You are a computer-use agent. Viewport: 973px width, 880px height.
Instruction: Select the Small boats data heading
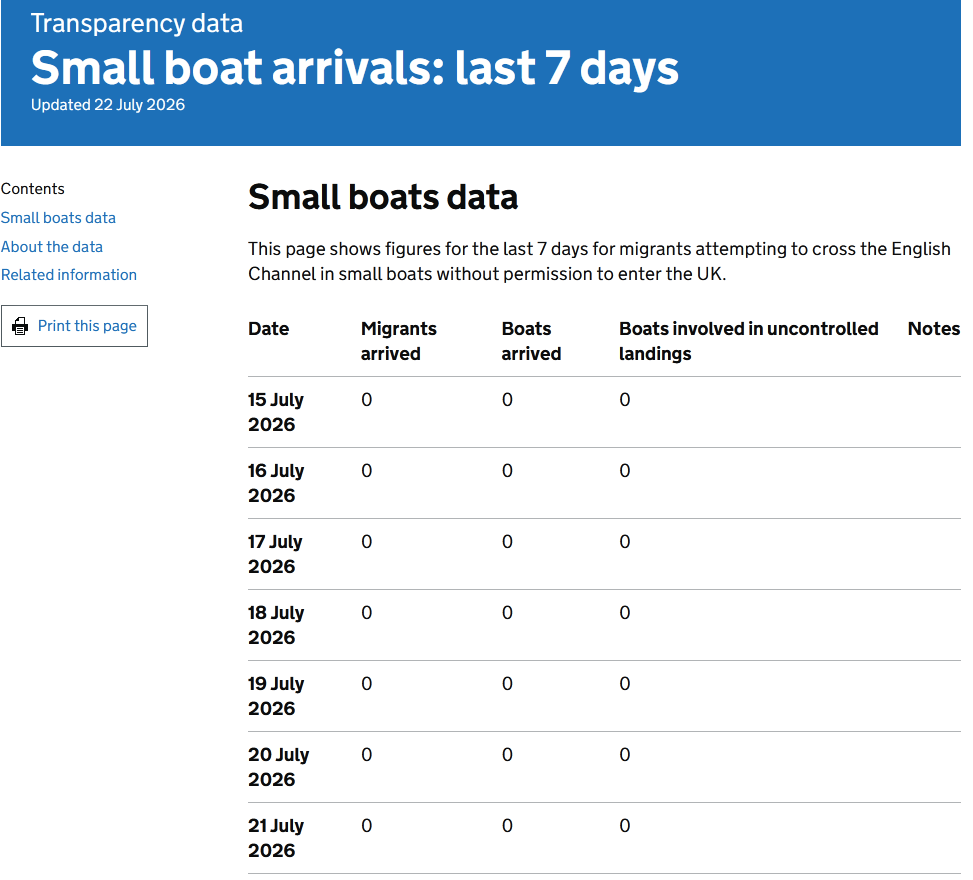coord(383,197)
